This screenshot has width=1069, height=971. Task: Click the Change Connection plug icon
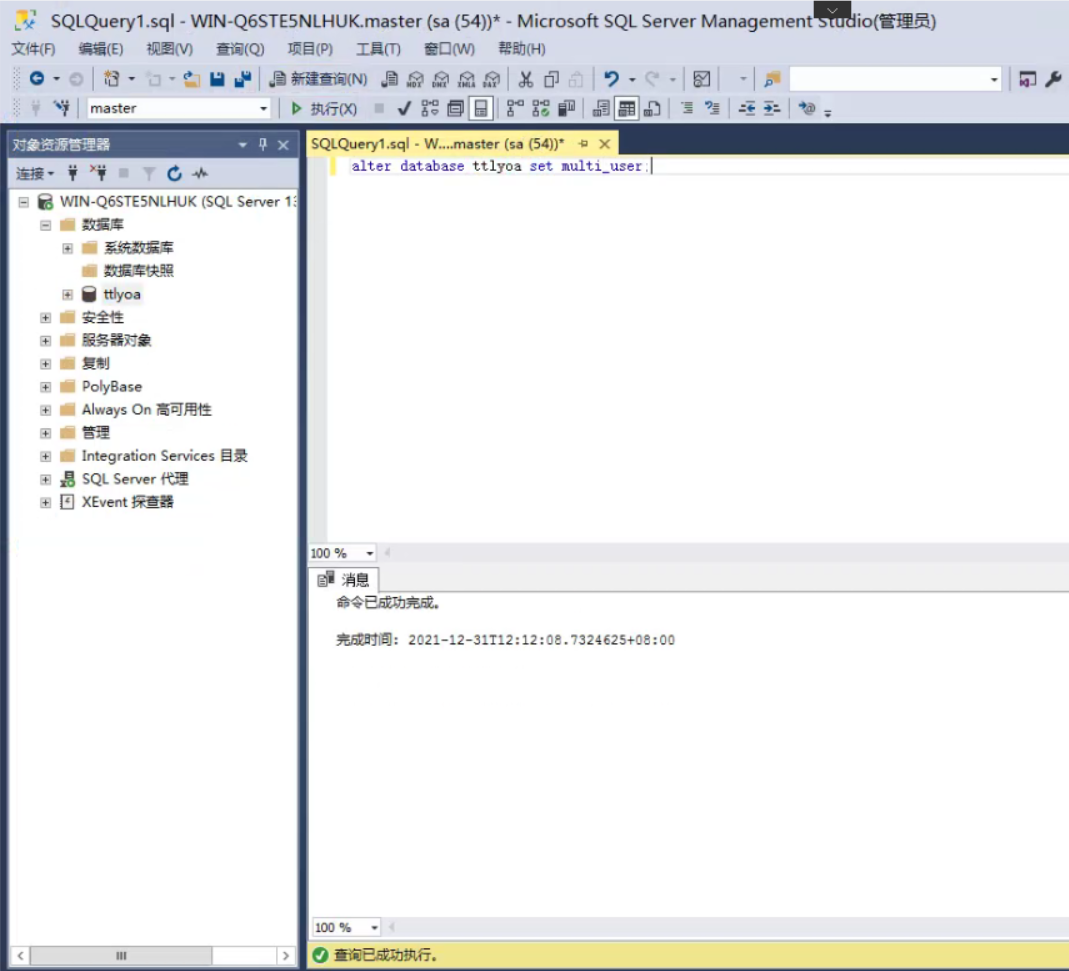(x=62, y=108)
